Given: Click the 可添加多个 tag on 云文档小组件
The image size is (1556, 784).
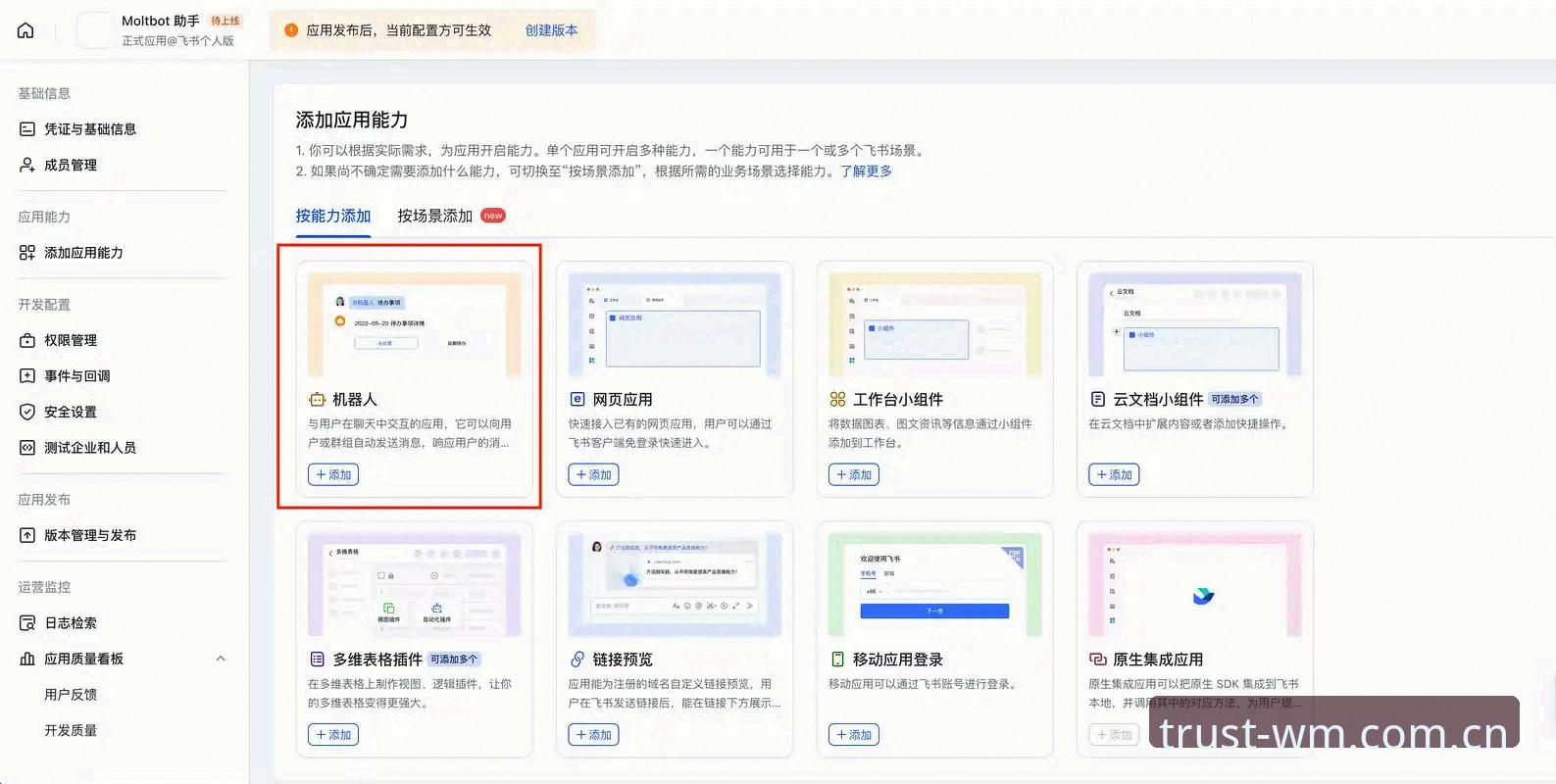Looking at the screenshot, I should [x=1235, y=400].
